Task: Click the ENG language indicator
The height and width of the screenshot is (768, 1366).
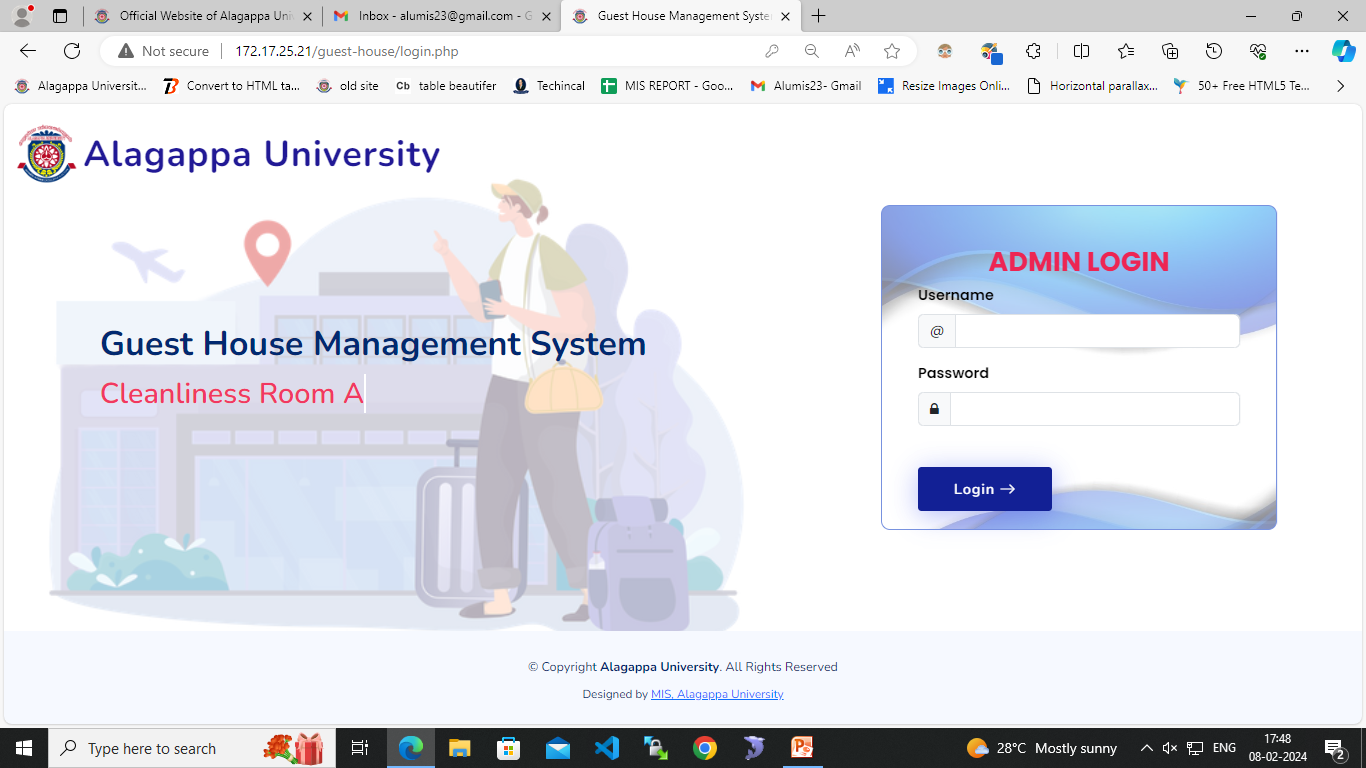Action: coord(1224,748)
